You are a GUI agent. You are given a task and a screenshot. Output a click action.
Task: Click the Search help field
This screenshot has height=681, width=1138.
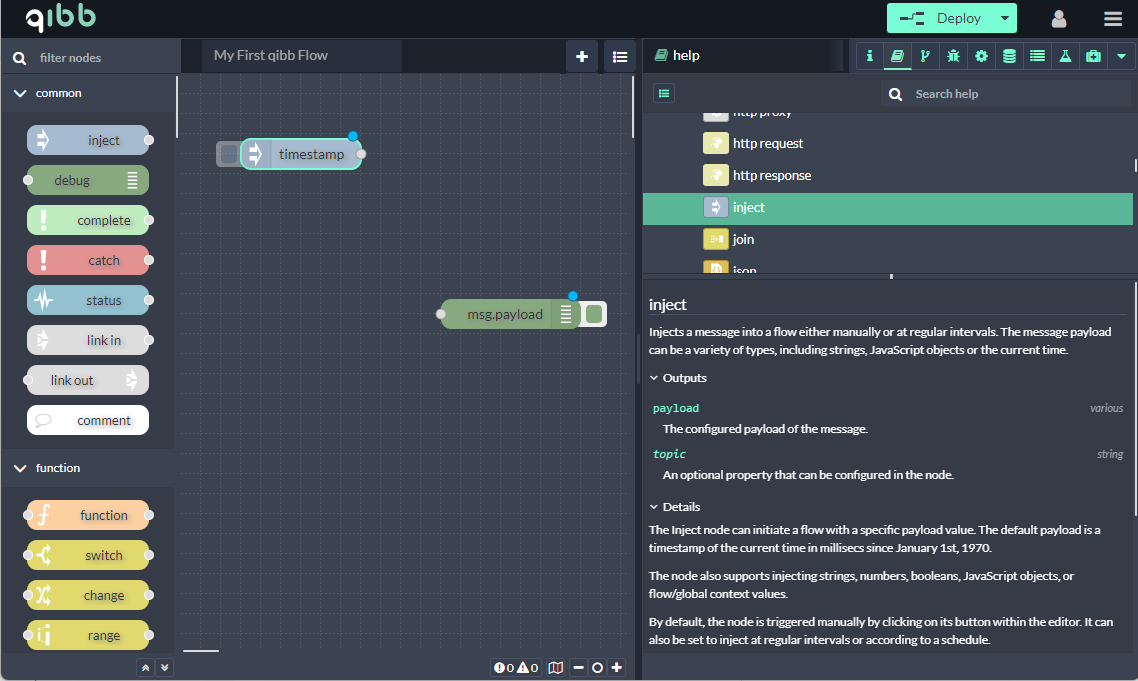tap(1007, 94)
